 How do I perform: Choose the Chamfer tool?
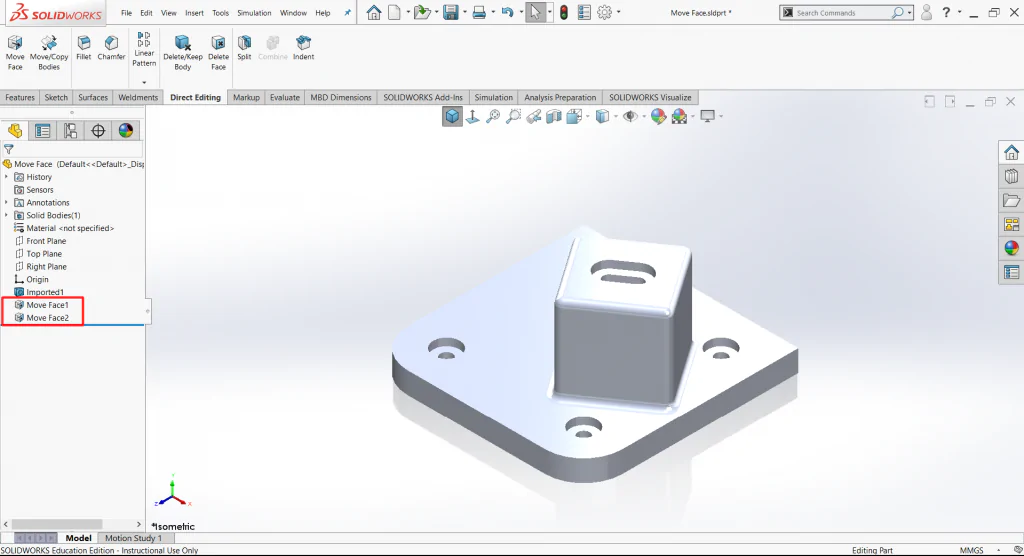click(x=111, y=48)
